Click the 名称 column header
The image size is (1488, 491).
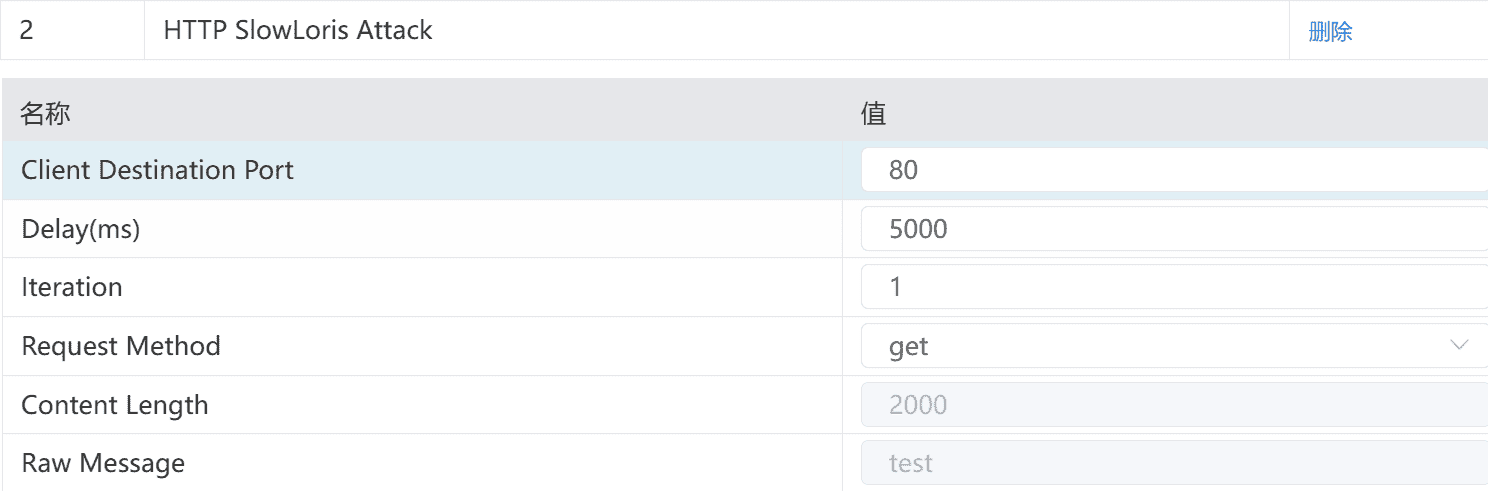[x=45, y=114]
